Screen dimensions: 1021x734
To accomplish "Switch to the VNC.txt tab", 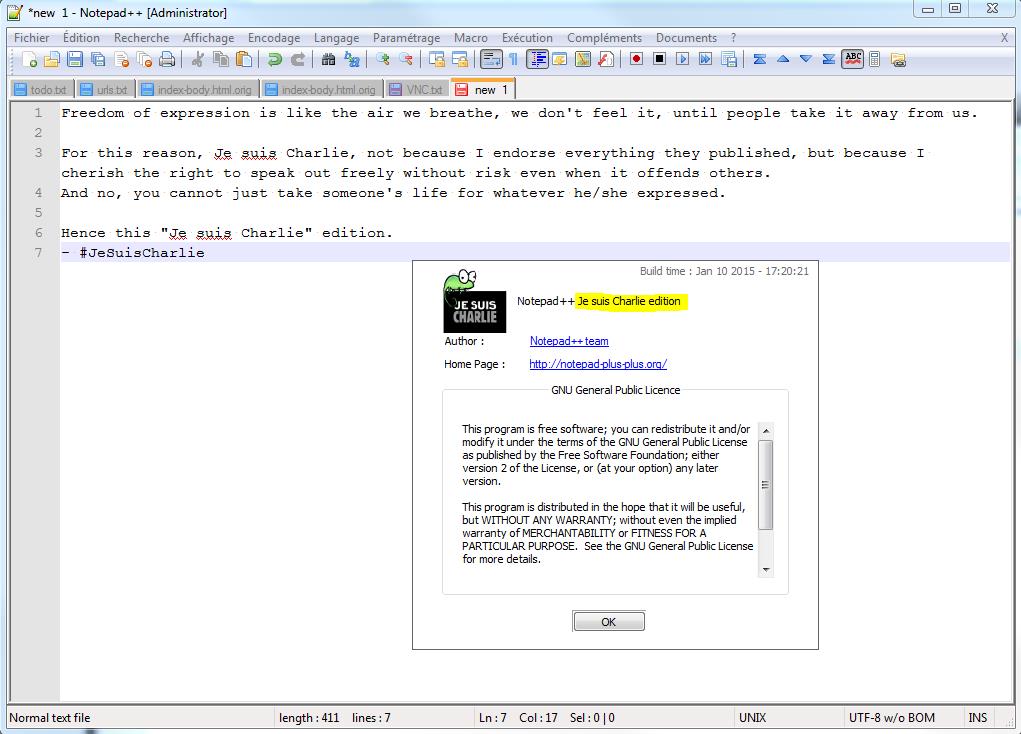I will pos(417,89).
